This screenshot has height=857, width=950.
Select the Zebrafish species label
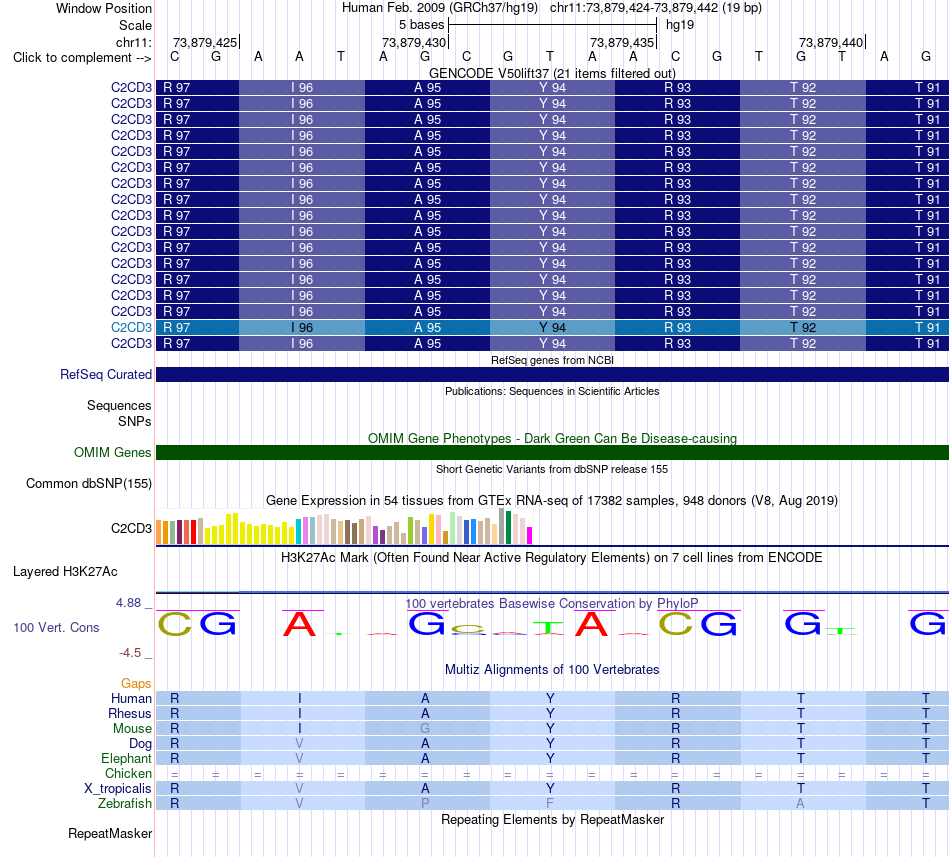pos(125,804)
